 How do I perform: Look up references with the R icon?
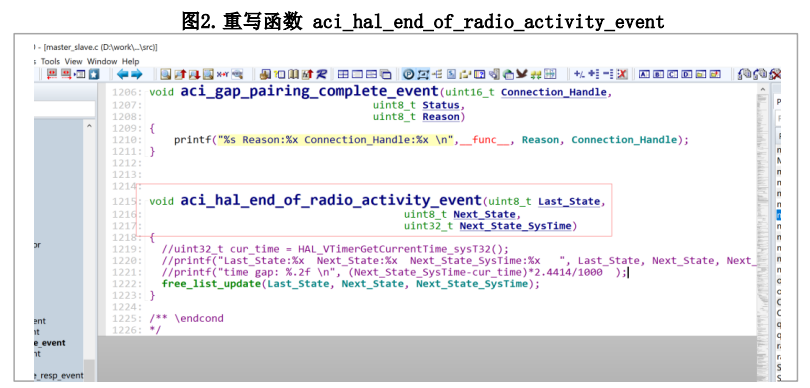pos(322,74)
